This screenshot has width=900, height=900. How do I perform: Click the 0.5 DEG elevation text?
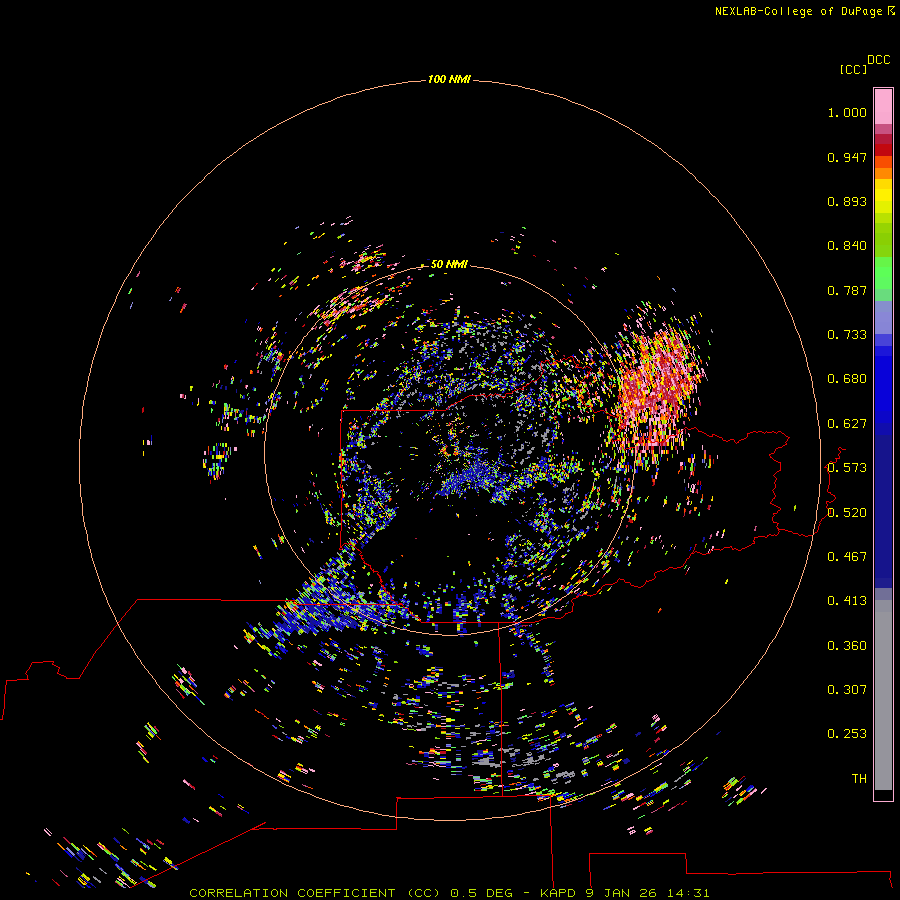480,893
